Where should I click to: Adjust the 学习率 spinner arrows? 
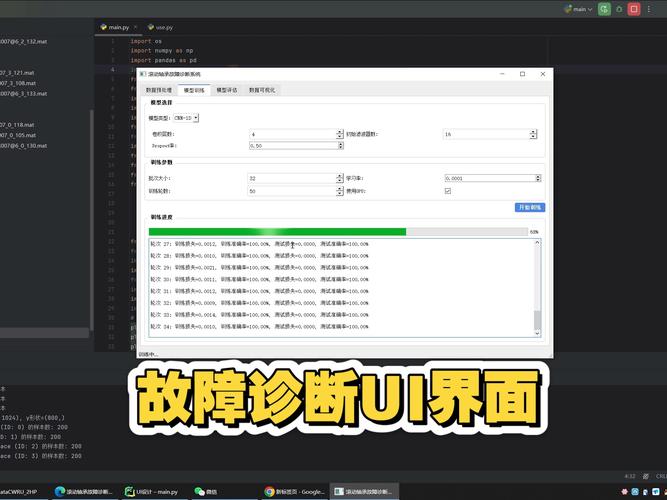[538, 178]
